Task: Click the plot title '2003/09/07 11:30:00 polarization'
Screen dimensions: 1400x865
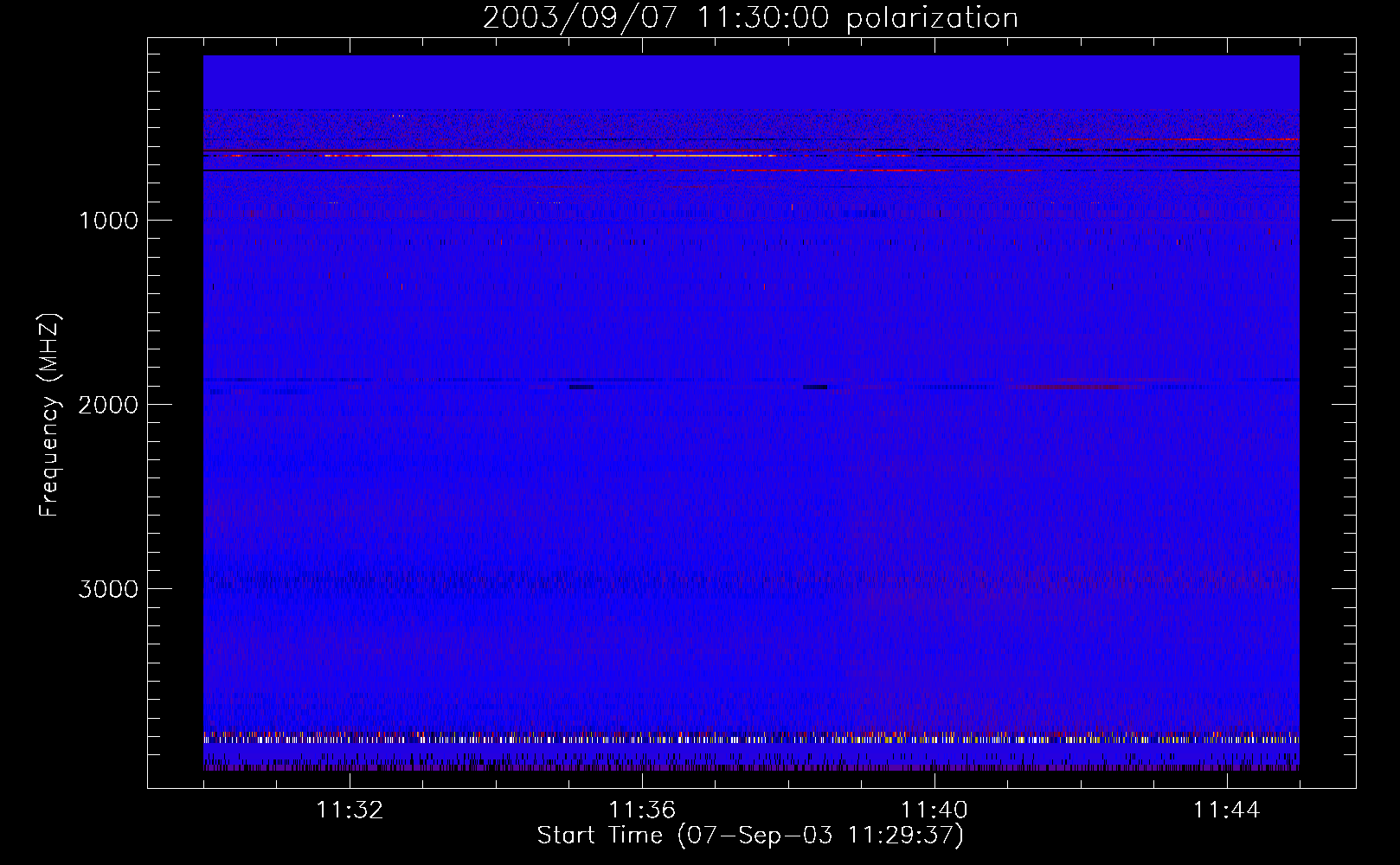Action: click(750, 17)
